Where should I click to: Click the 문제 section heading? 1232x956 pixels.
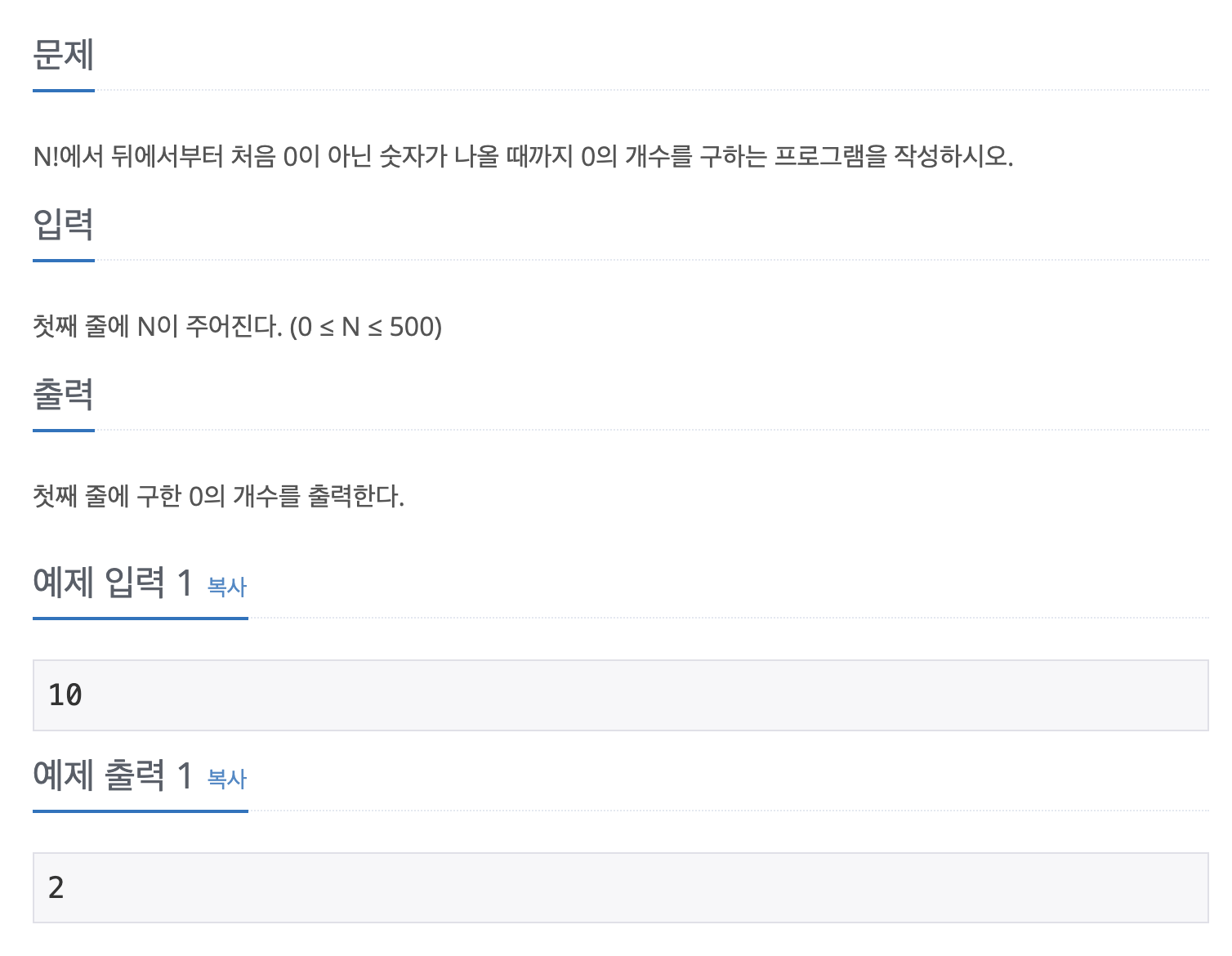64,55
